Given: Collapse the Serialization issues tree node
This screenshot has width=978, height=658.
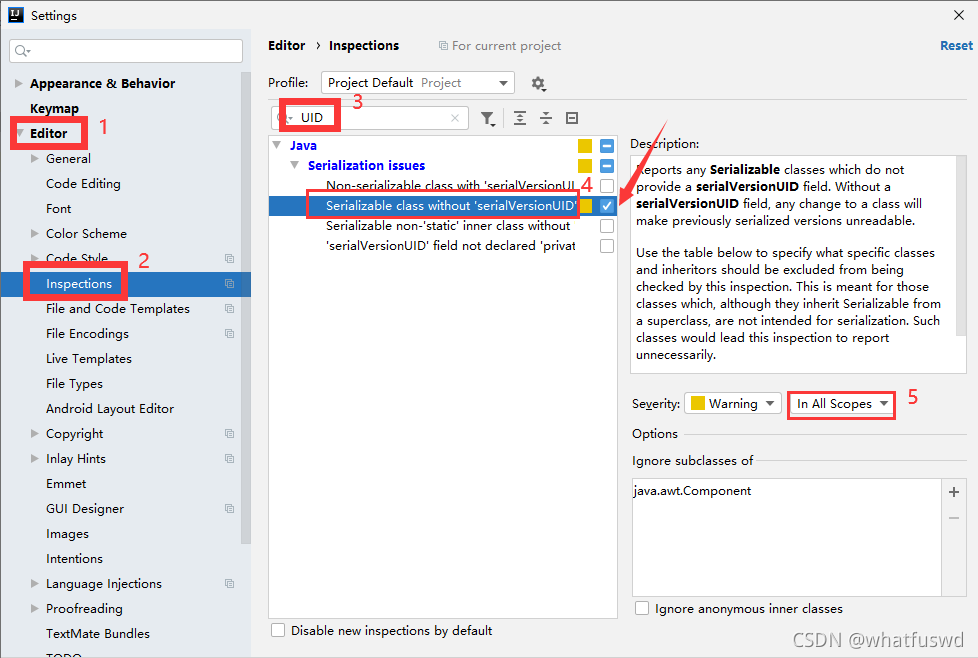Looking at the screenshot, I should click(294, 165).
